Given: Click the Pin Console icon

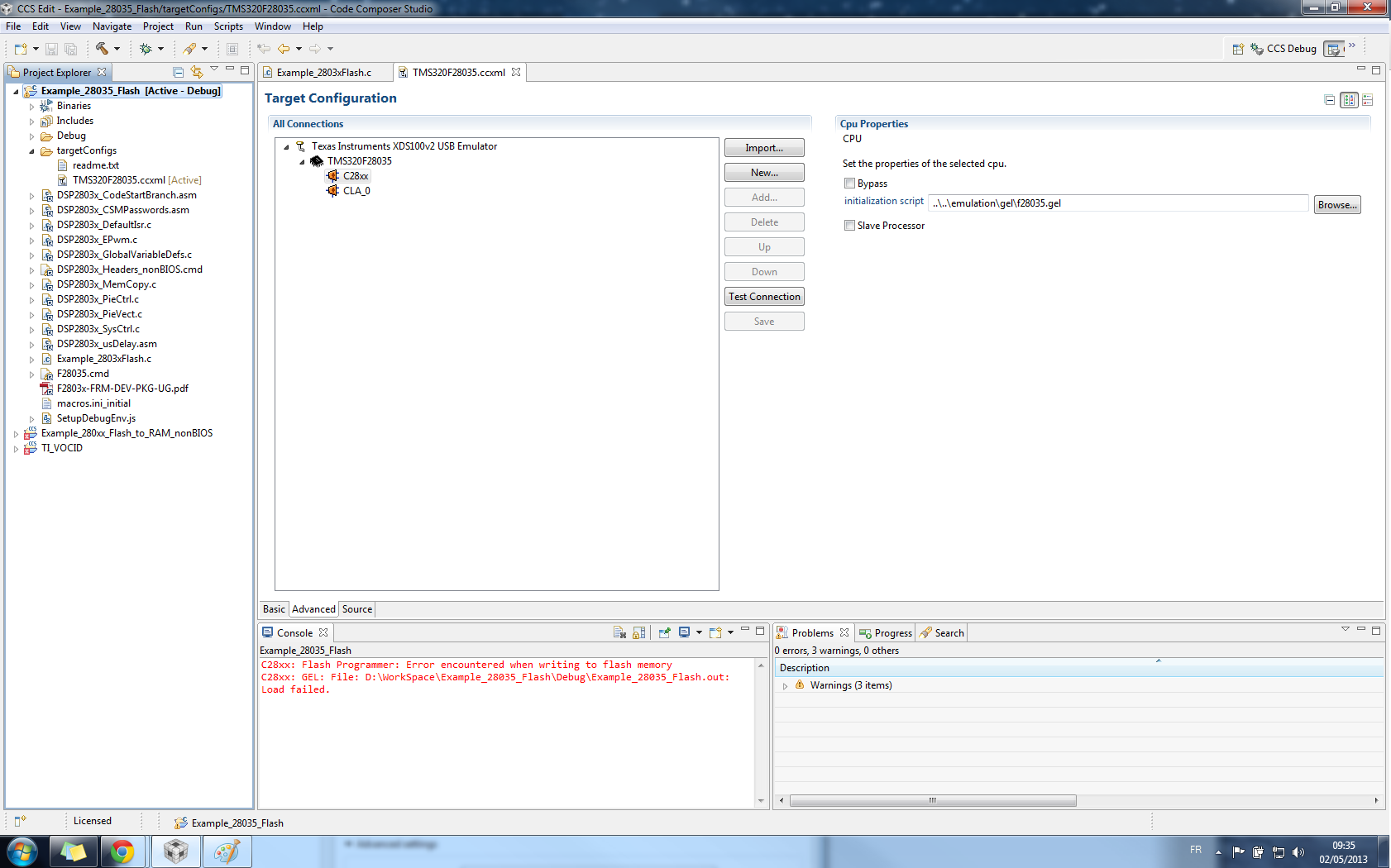Looking at the screenshot, I should [x=664, y=632].
